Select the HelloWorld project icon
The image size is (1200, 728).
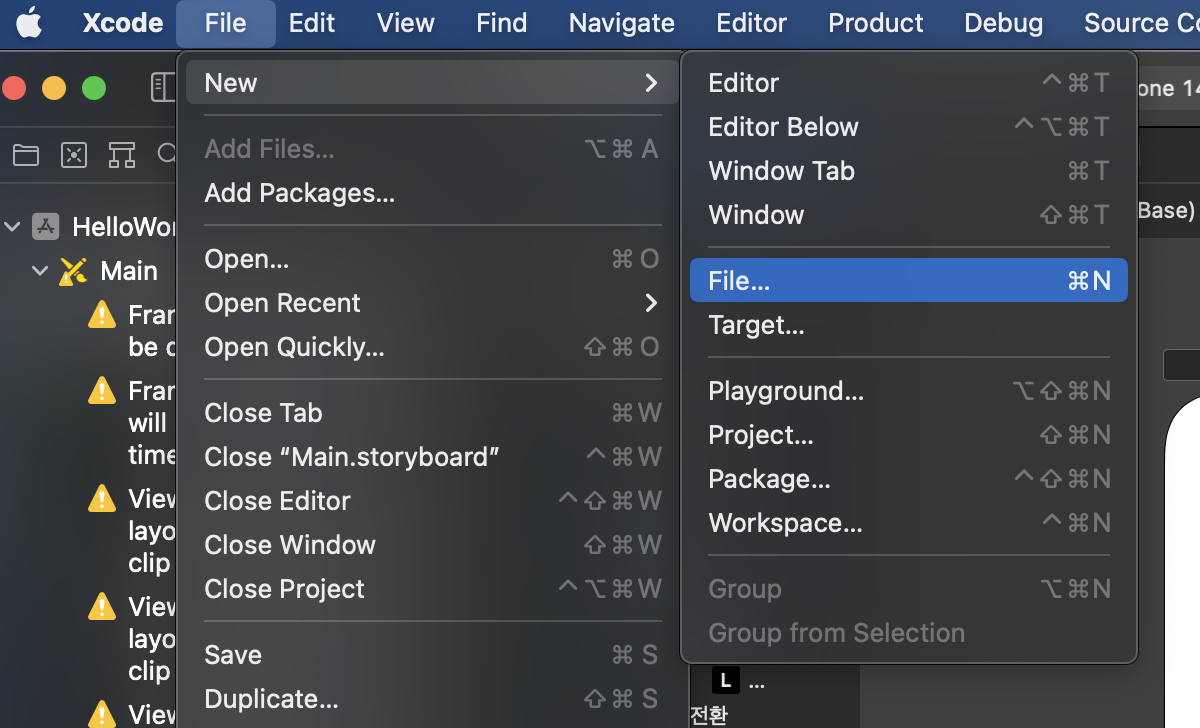click(x=46, y=227)
